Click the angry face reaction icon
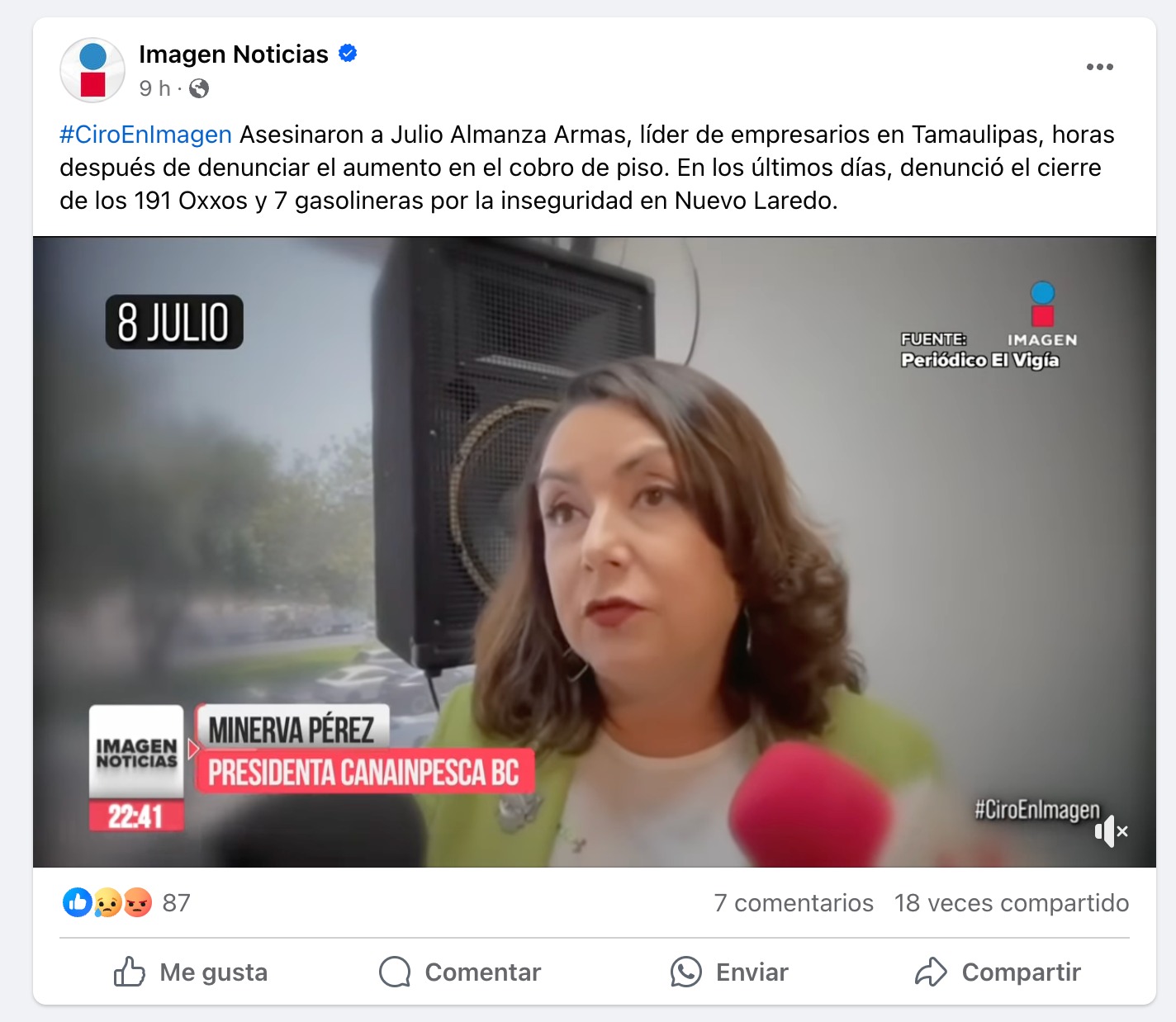This screenshot has width=1176, height=1022. coord(138,902)
